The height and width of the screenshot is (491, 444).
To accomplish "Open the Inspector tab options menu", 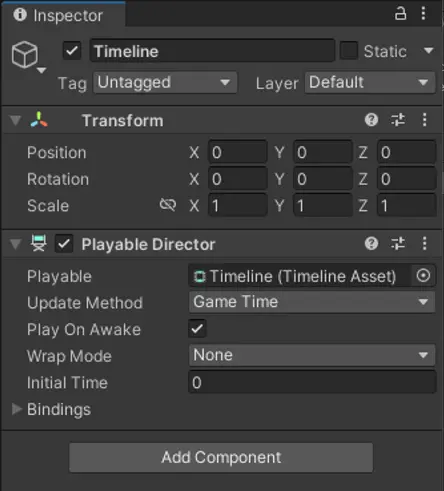I will pos(423,14).
